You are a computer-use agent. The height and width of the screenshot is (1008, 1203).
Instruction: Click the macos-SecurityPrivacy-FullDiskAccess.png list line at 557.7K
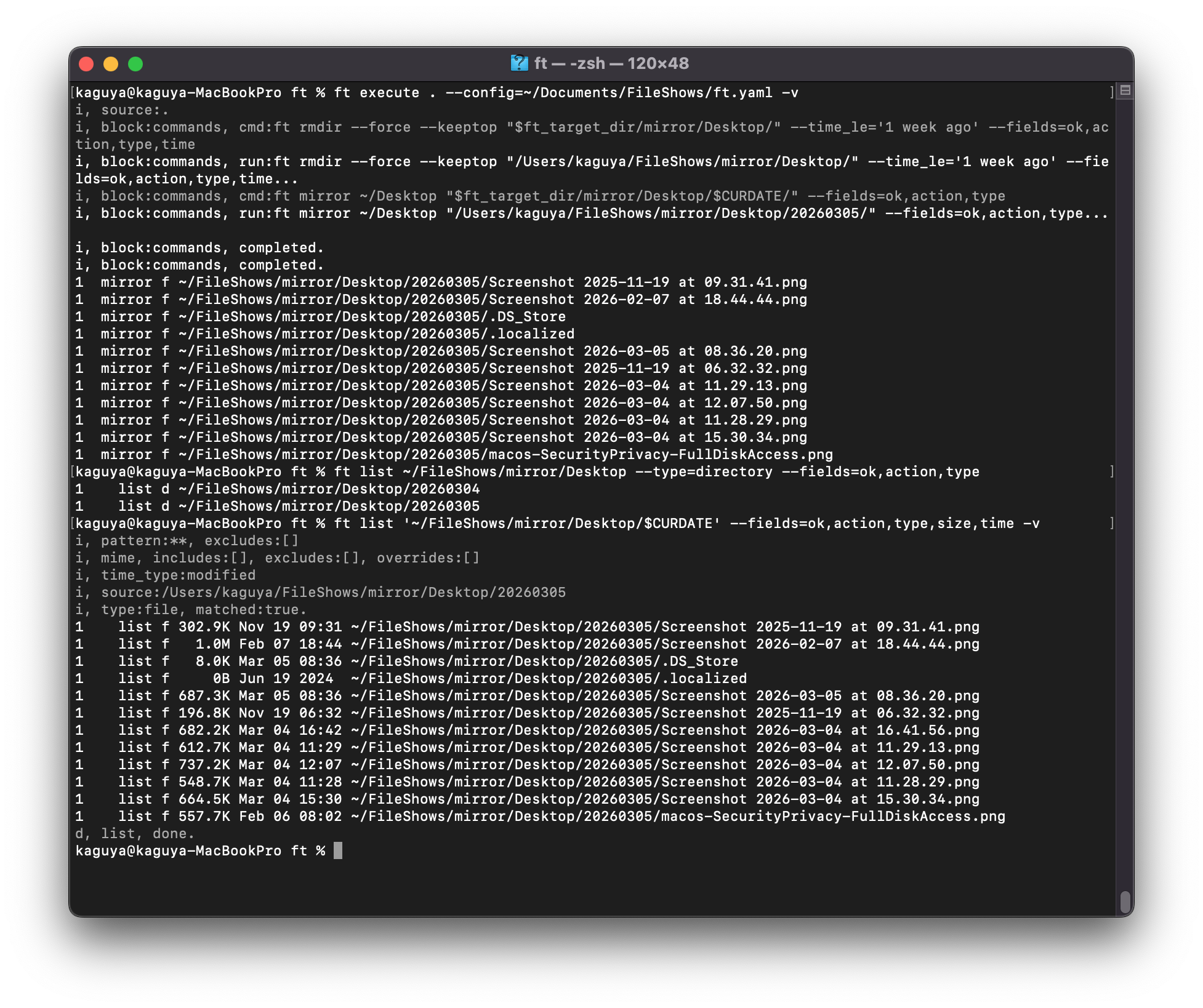click(540, 817)
